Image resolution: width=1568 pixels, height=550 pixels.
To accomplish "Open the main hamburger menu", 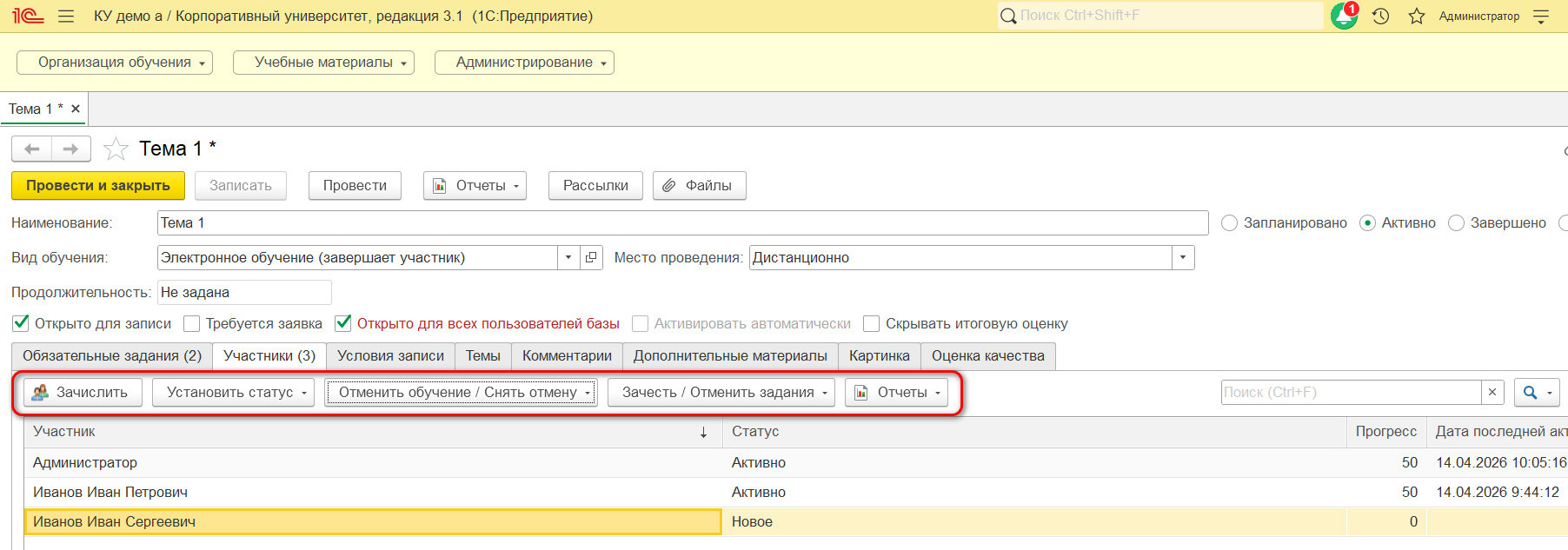I will 66,16.
